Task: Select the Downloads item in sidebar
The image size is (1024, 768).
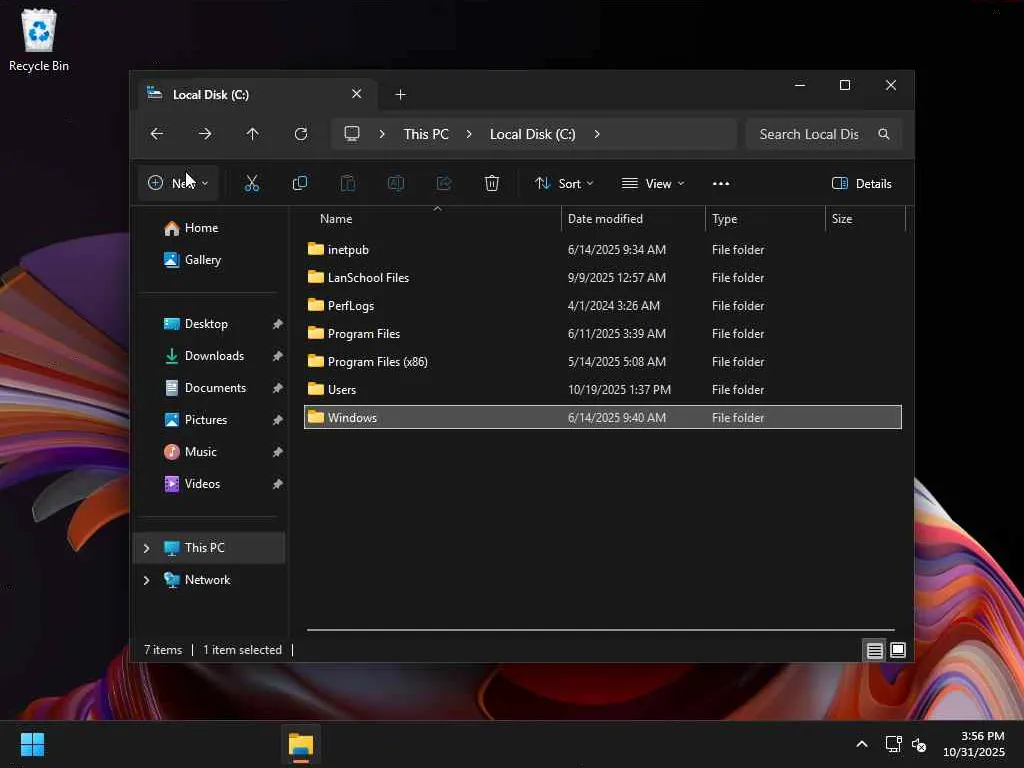Action: pos(214,356)
